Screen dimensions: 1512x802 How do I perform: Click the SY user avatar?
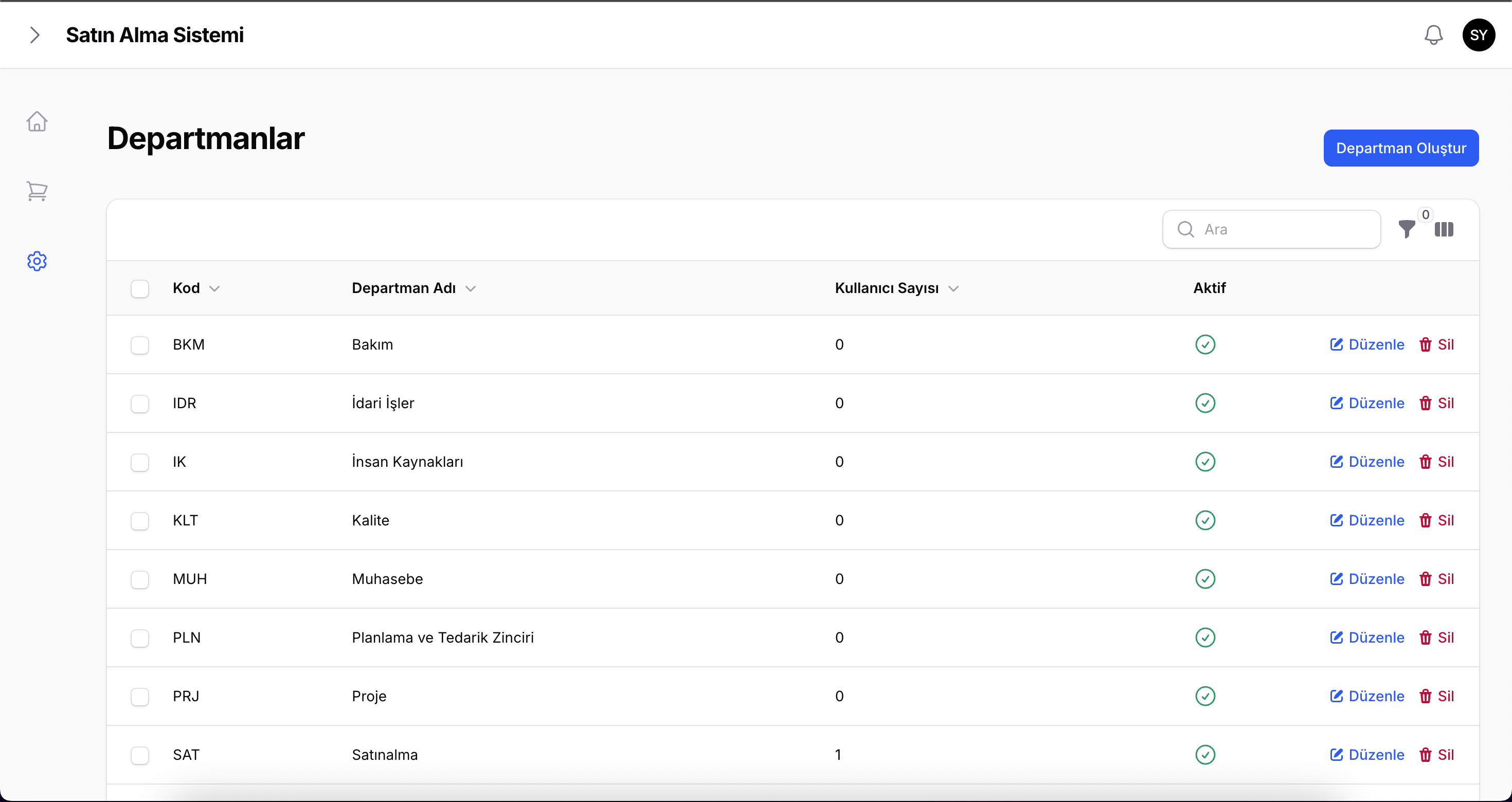click(1479, 35)
